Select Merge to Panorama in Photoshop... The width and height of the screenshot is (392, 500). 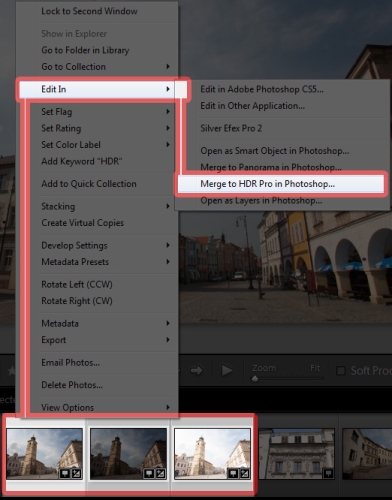click(271, 167)
